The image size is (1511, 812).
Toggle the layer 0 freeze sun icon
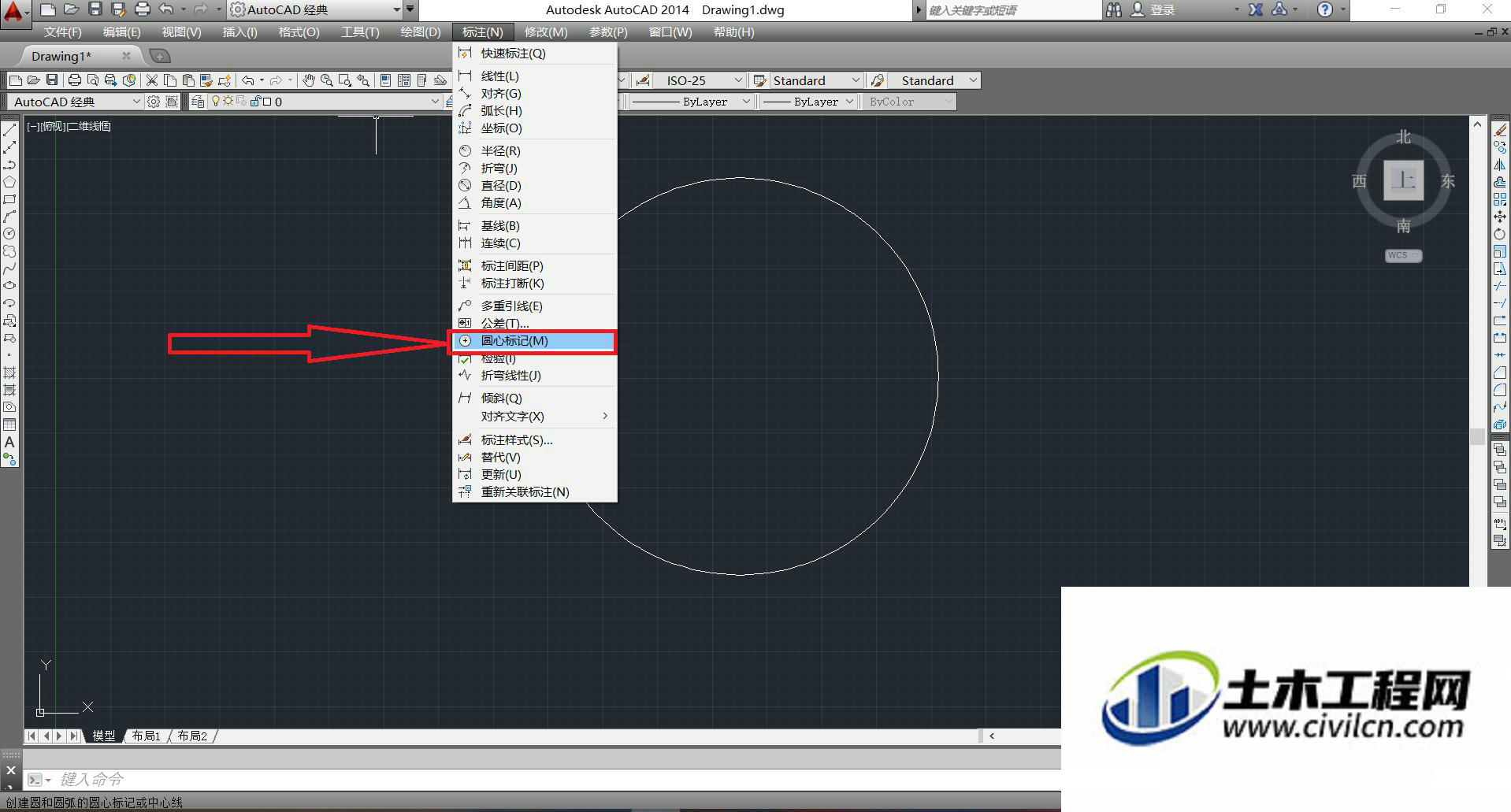click(228, 102)
